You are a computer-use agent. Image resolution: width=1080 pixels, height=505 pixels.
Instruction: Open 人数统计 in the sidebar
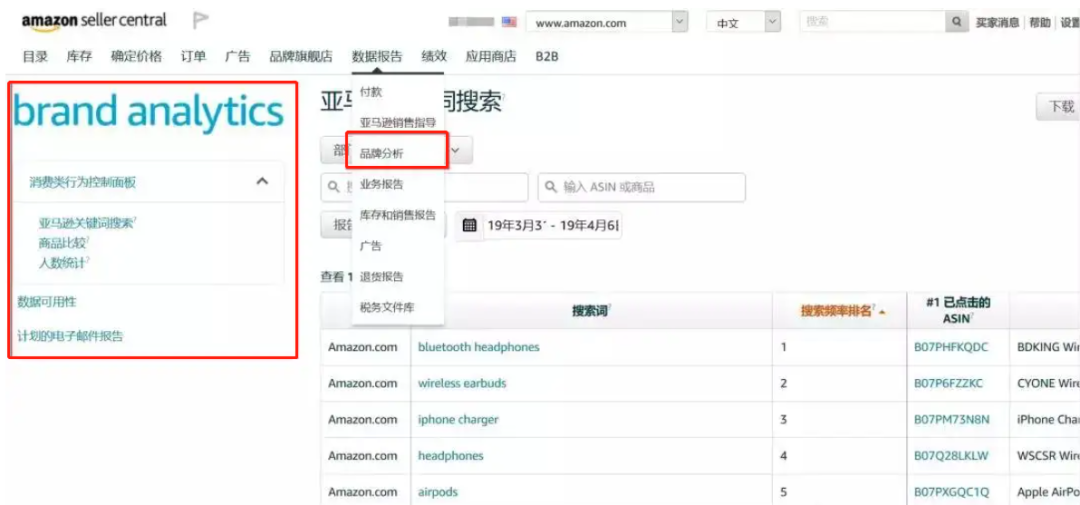tap(63, 262)
